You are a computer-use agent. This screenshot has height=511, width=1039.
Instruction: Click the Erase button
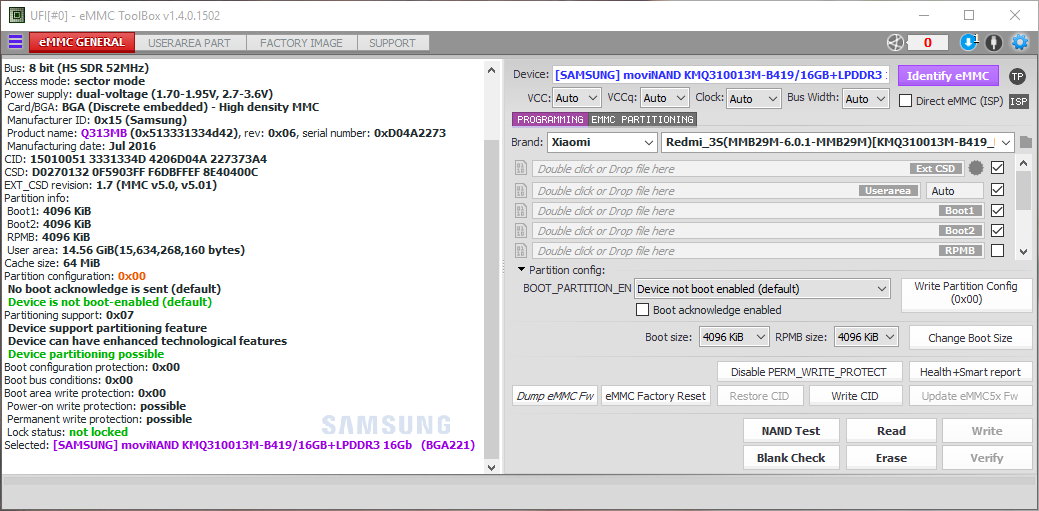coord(891,457)
